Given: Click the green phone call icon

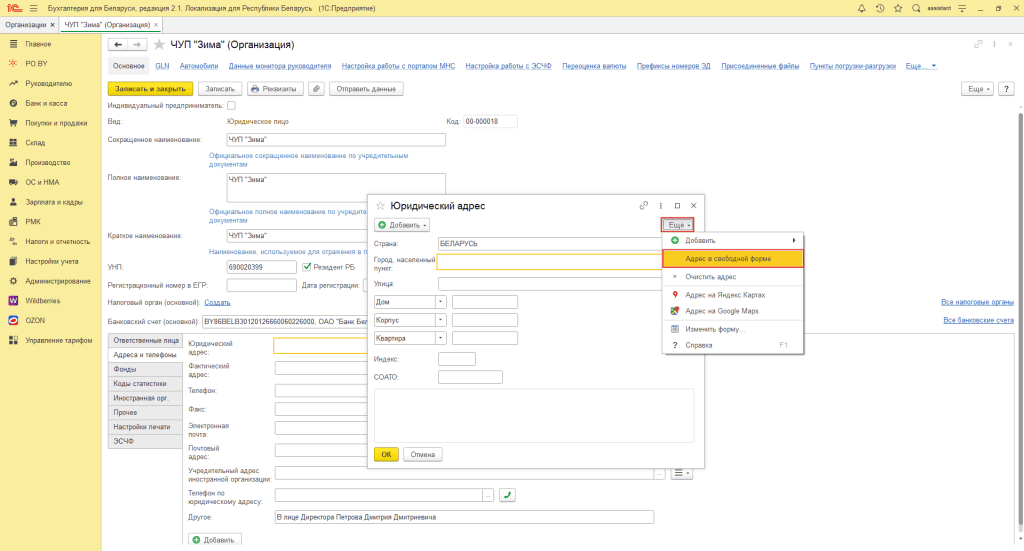Looking at the screenshot, I should pos(507,495).
